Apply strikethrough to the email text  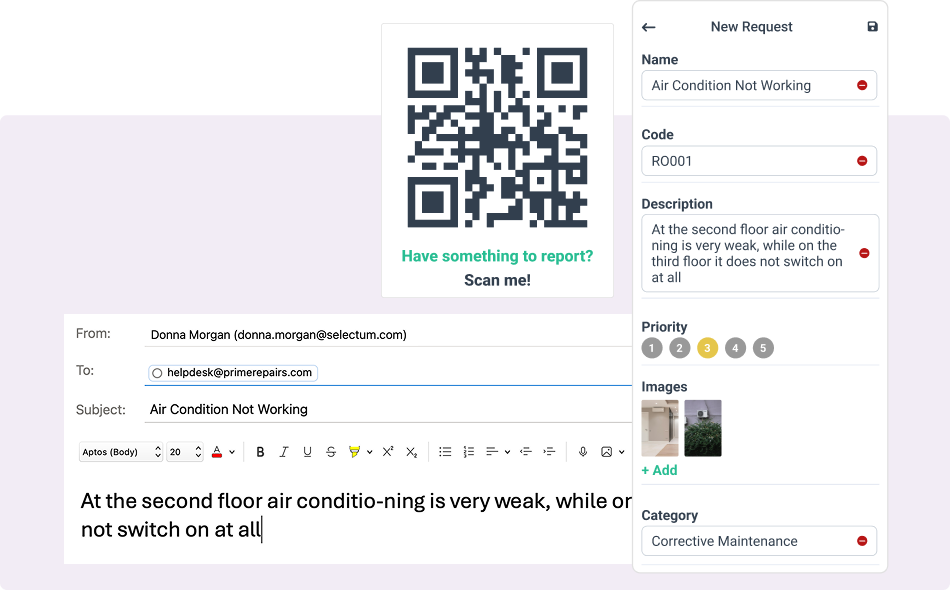(x=331, y=452)
